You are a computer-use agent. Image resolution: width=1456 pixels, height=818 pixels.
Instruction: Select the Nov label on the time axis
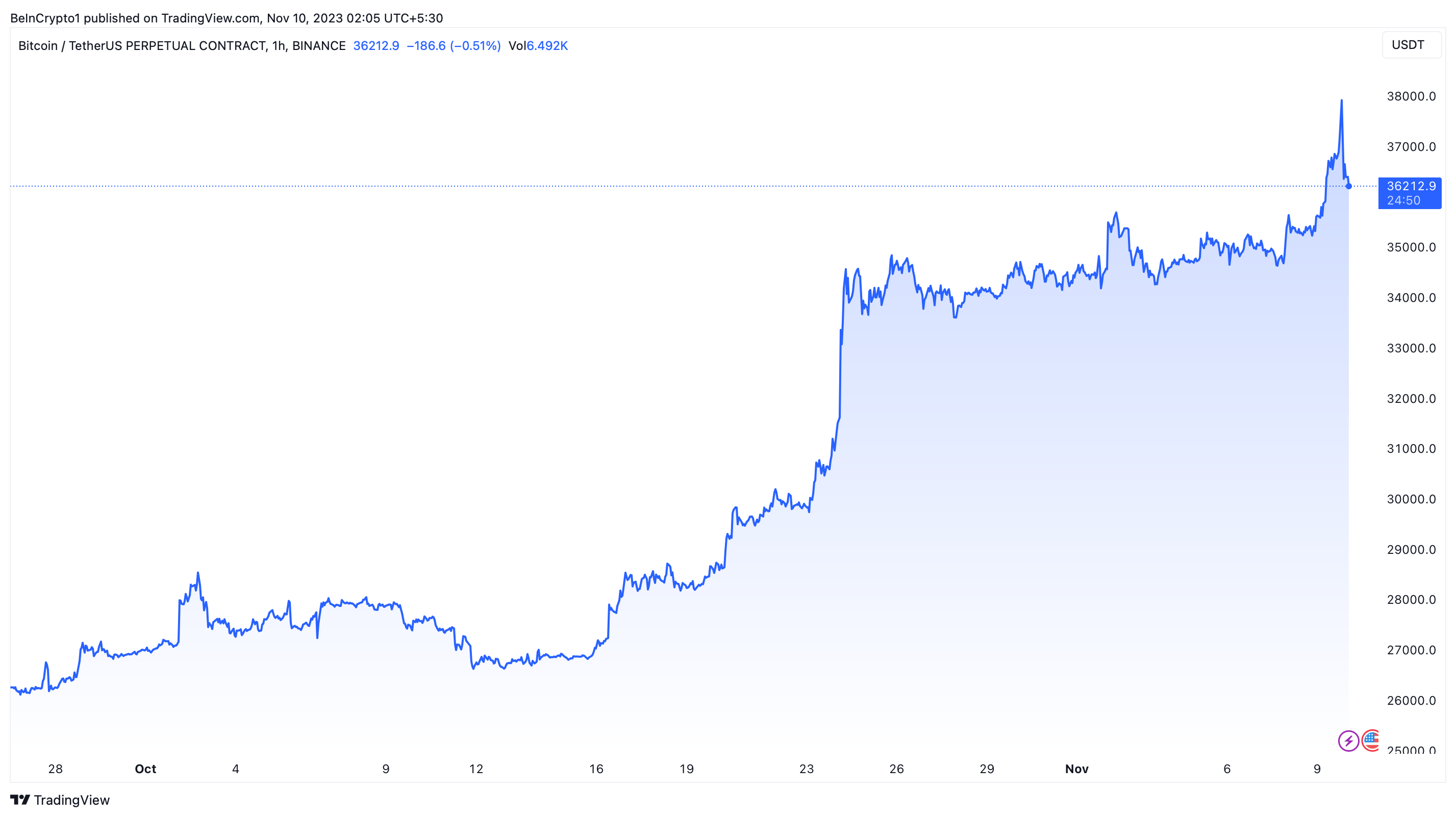pos(1076,769)
